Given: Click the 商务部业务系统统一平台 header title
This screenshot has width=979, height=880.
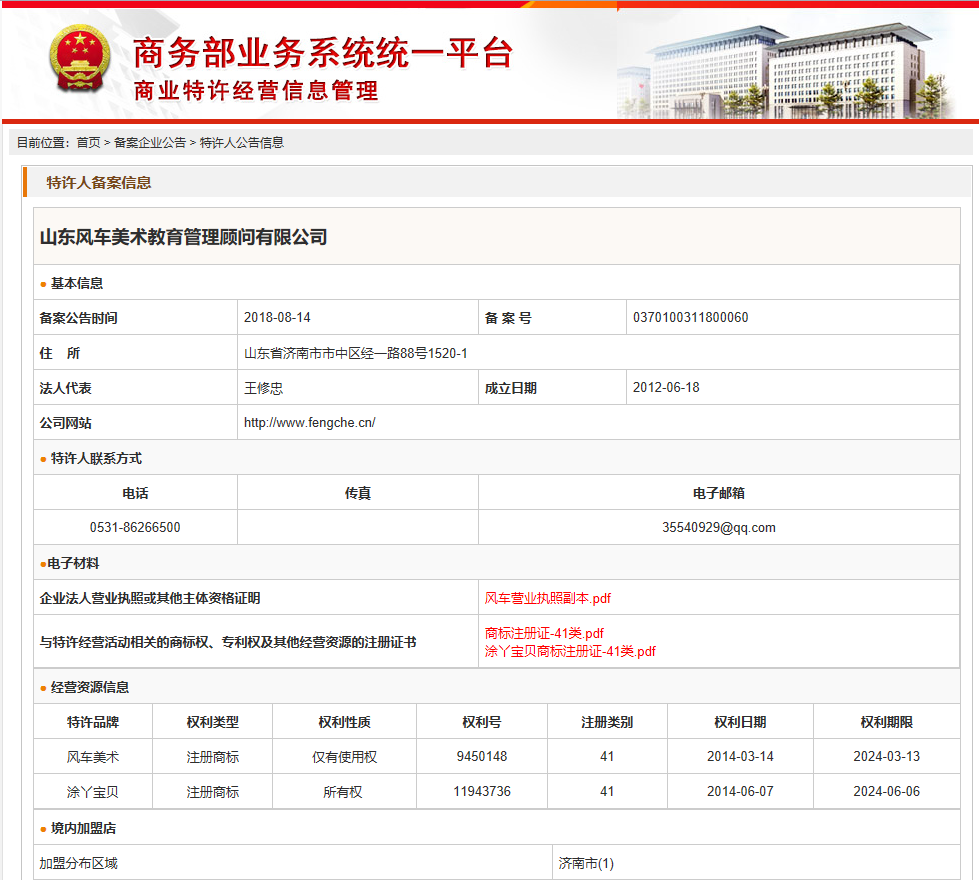Looking at the screenshot, I should [323, 52].
